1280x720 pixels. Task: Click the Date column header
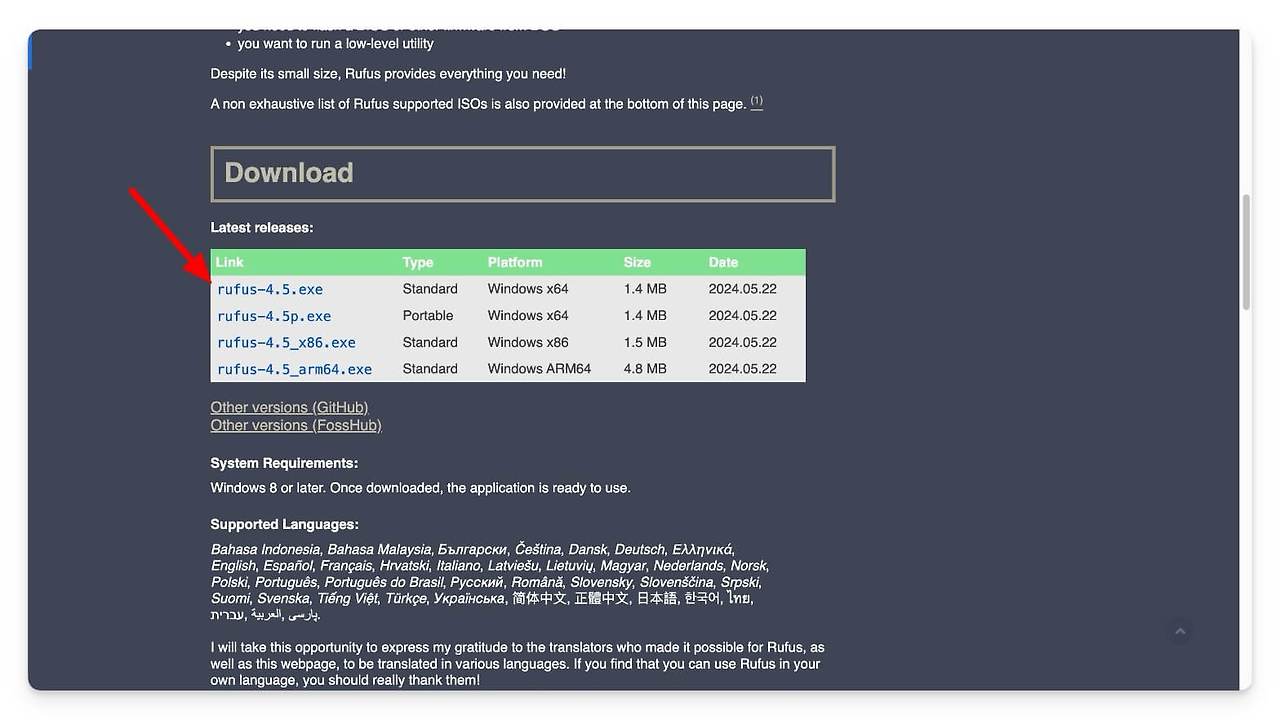point(723,262)
